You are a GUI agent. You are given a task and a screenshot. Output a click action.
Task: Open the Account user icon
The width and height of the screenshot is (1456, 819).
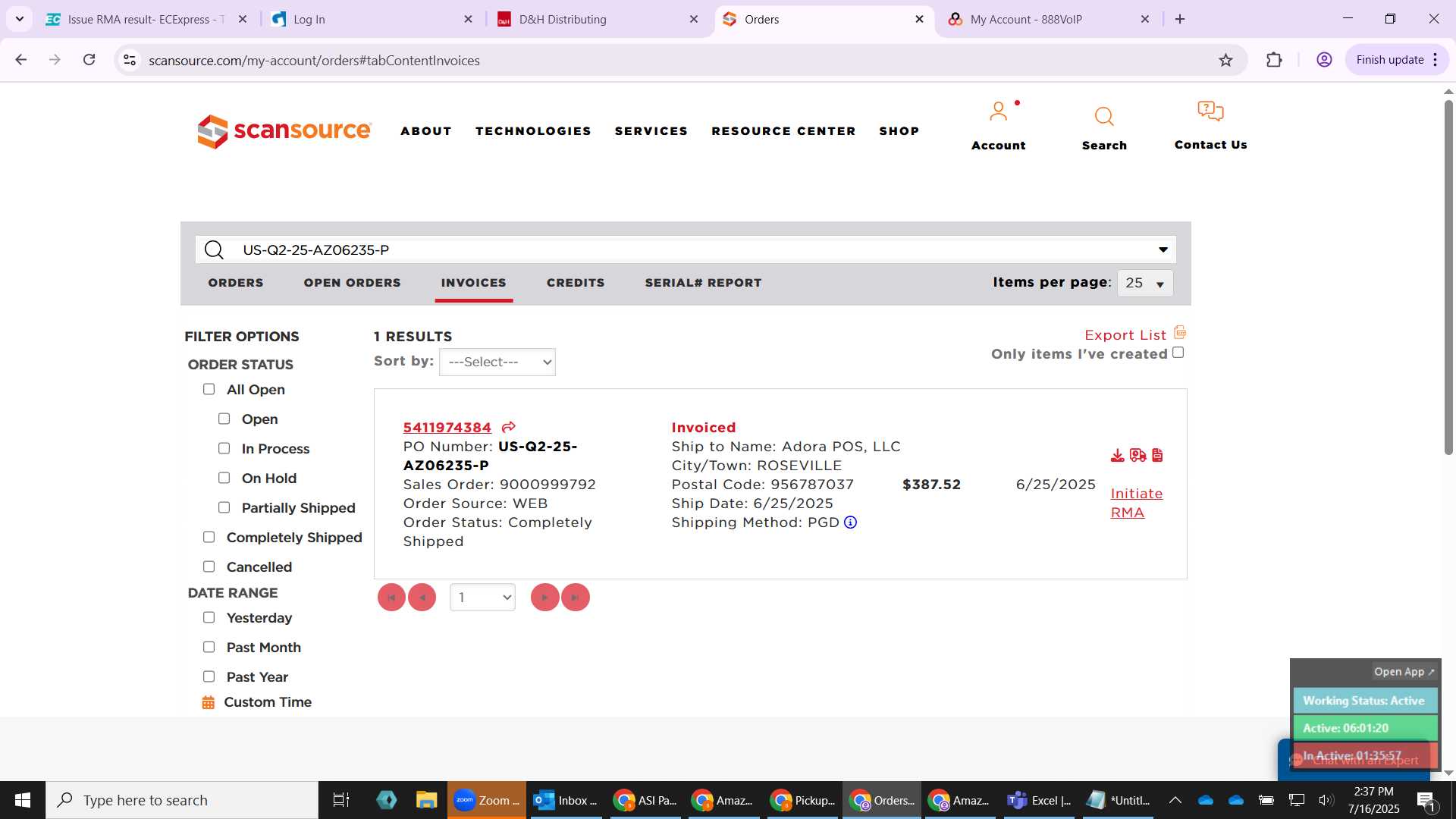coord(999,112)
